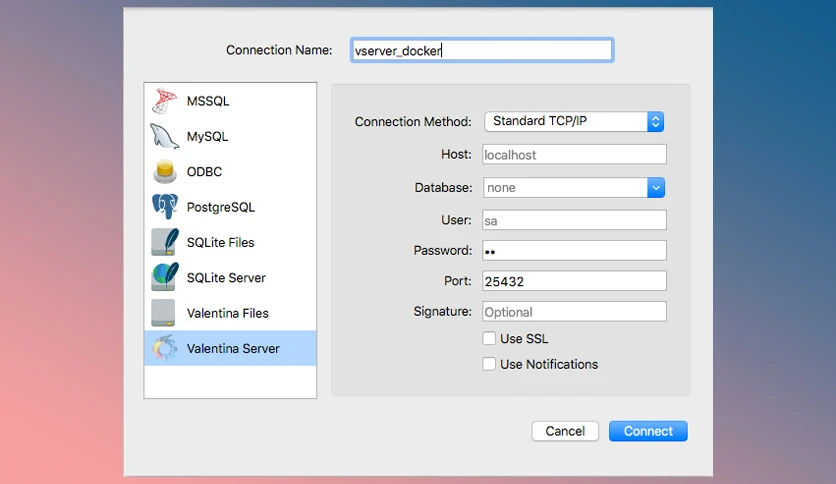Click the SQLite Files label
This screenshot has height=484, width=836.
pos(220,243)
